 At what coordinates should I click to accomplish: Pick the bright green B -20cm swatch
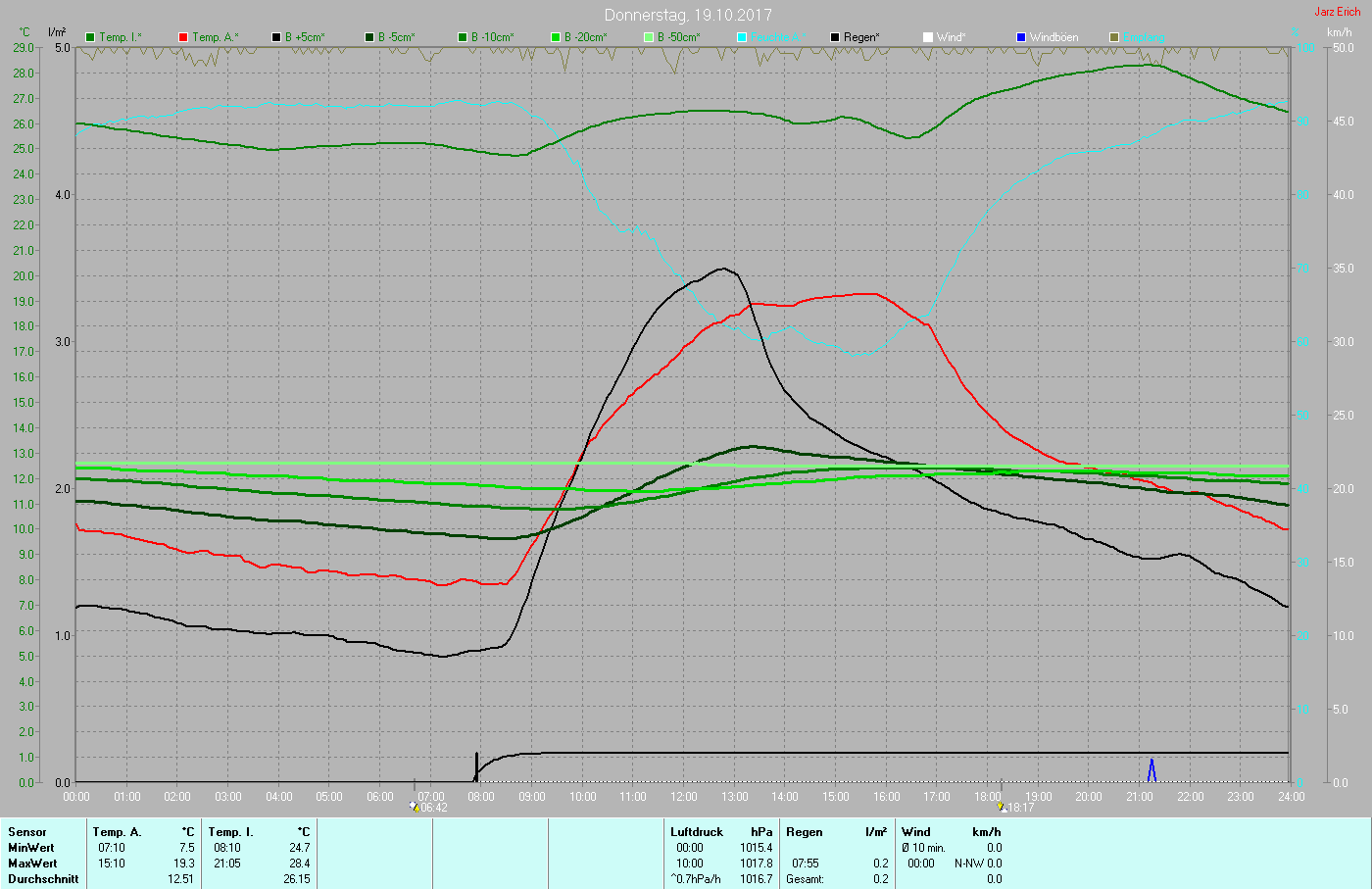click(x=556, y=37)
